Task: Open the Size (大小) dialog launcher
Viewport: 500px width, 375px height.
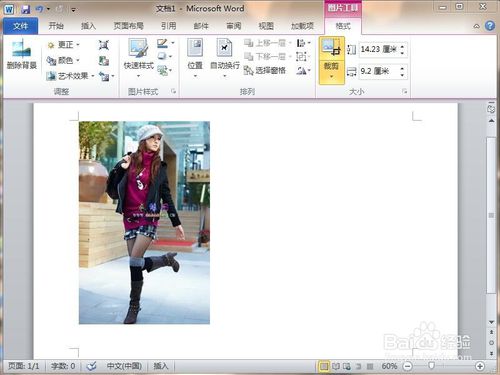Action: 405,91
